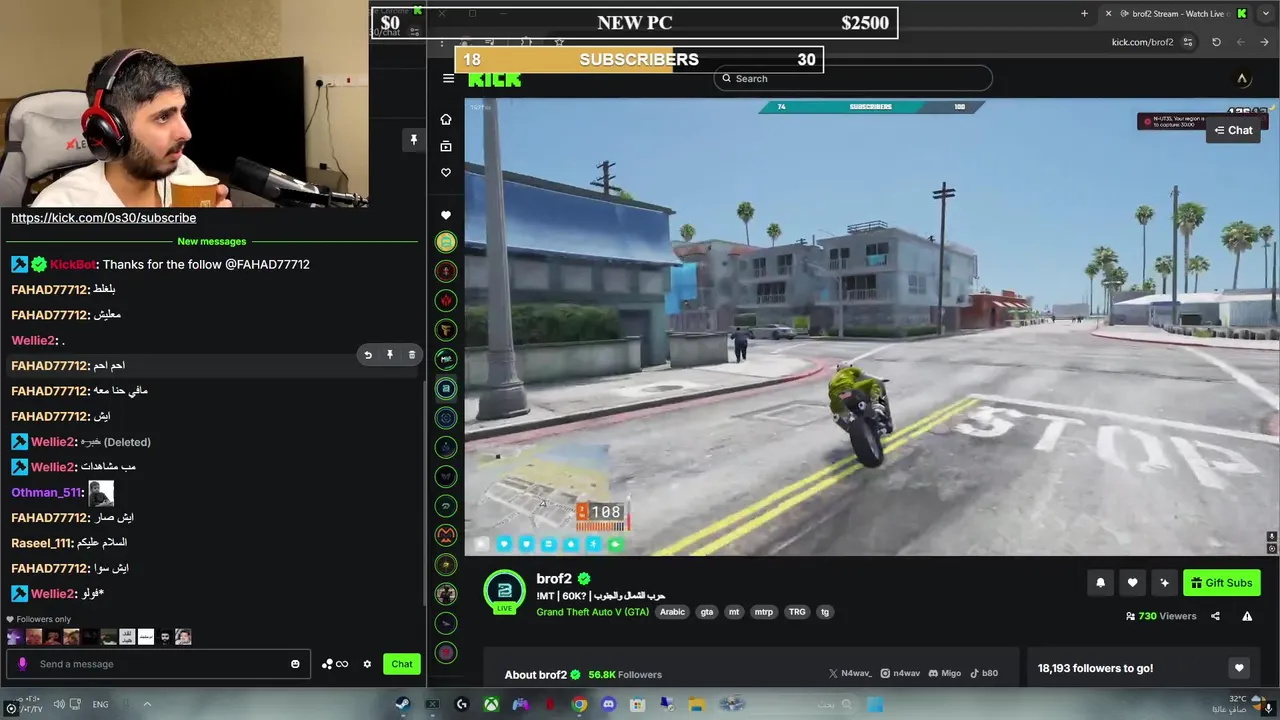The height and width of the screenshot is (720, 1280).
Task: Open channel points infinity icon
Action: pos(335,664)
